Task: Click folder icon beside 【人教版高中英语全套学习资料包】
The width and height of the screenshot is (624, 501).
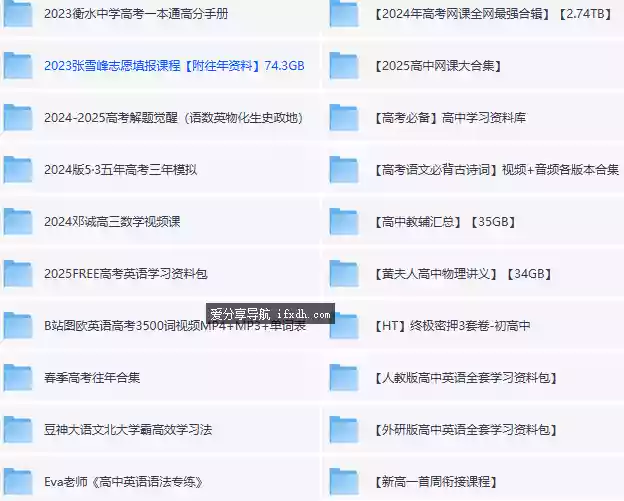Action: coord(344,377)
